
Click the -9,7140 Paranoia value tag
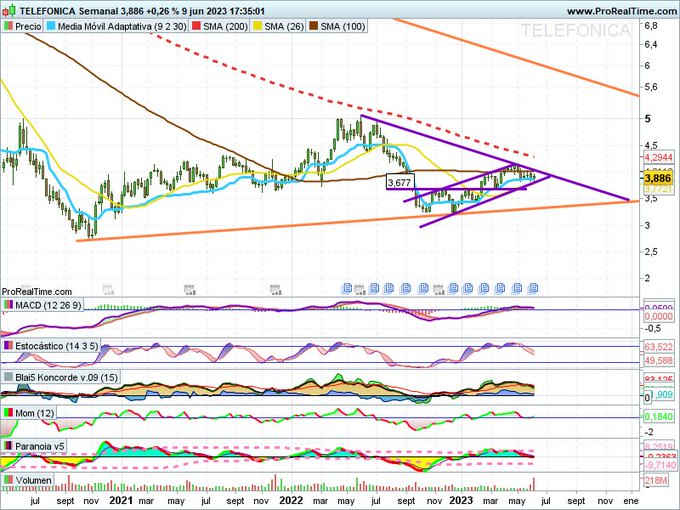tap(658, 466)
